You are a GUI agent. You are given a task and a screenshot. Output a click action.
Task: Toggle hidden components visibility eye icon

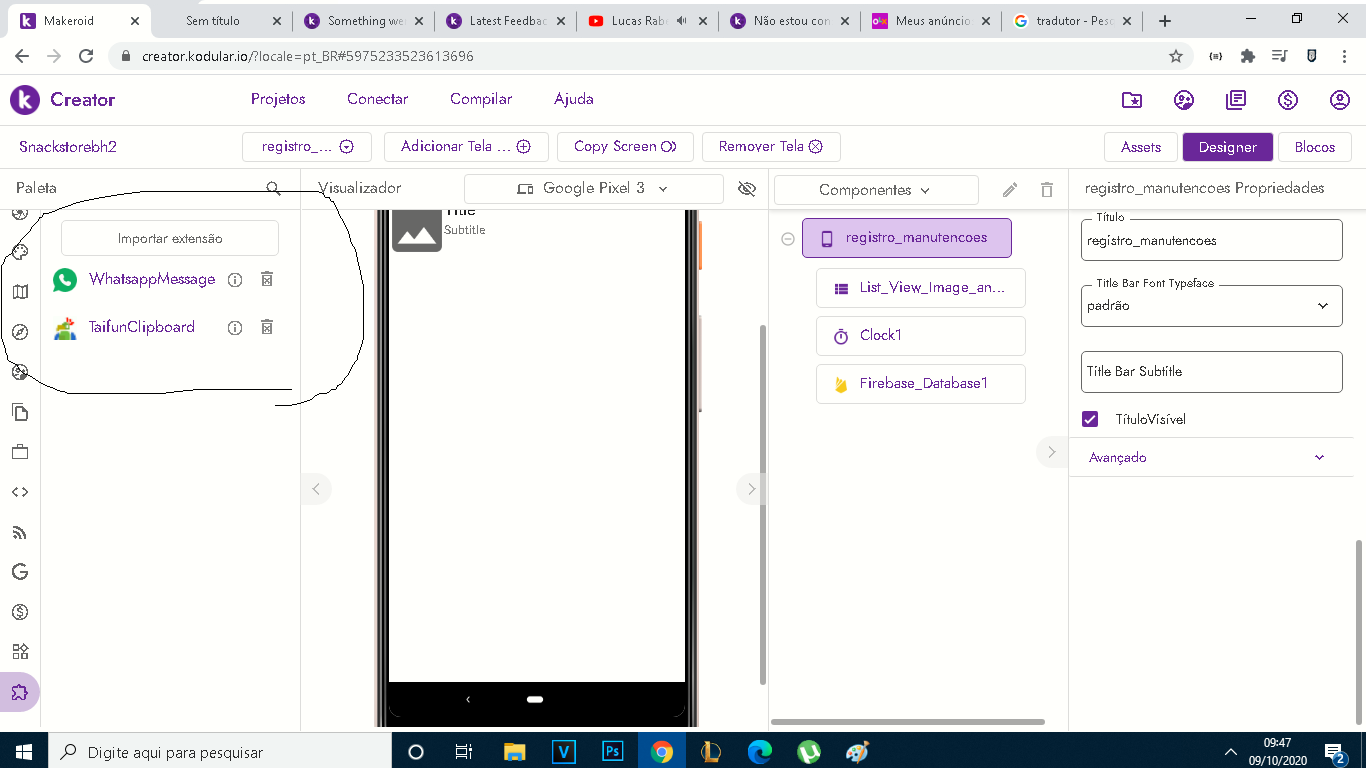746,189
